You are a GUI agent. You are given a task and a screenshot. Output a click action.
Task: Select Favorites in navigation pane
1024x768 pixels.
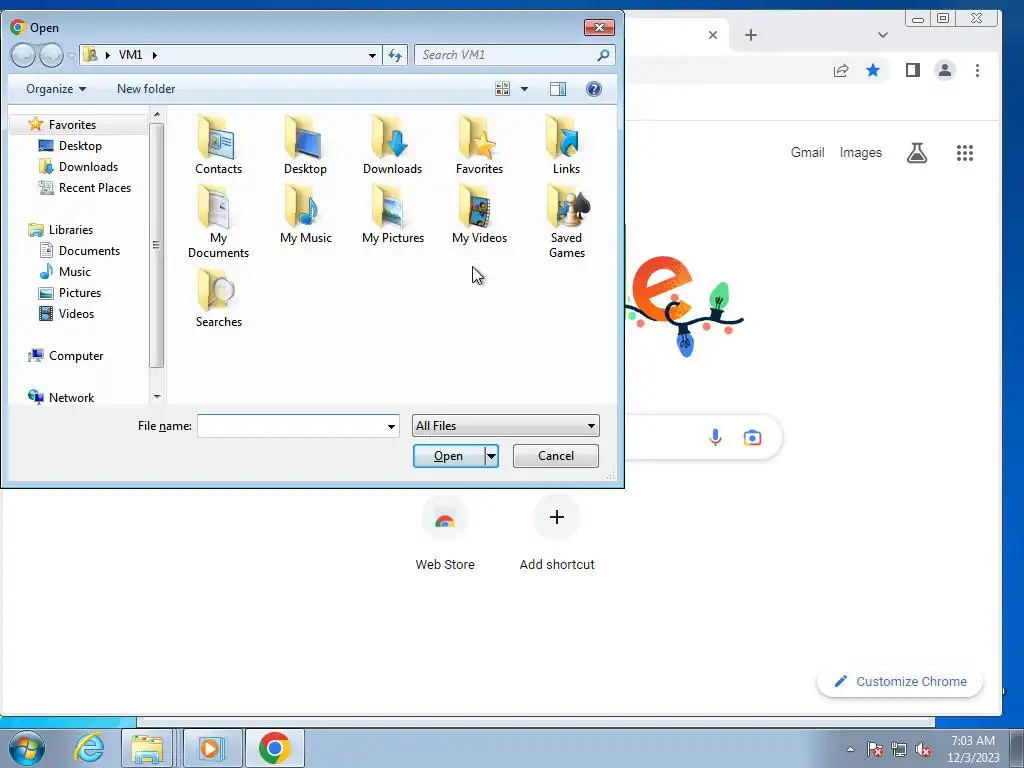point(72,125)
